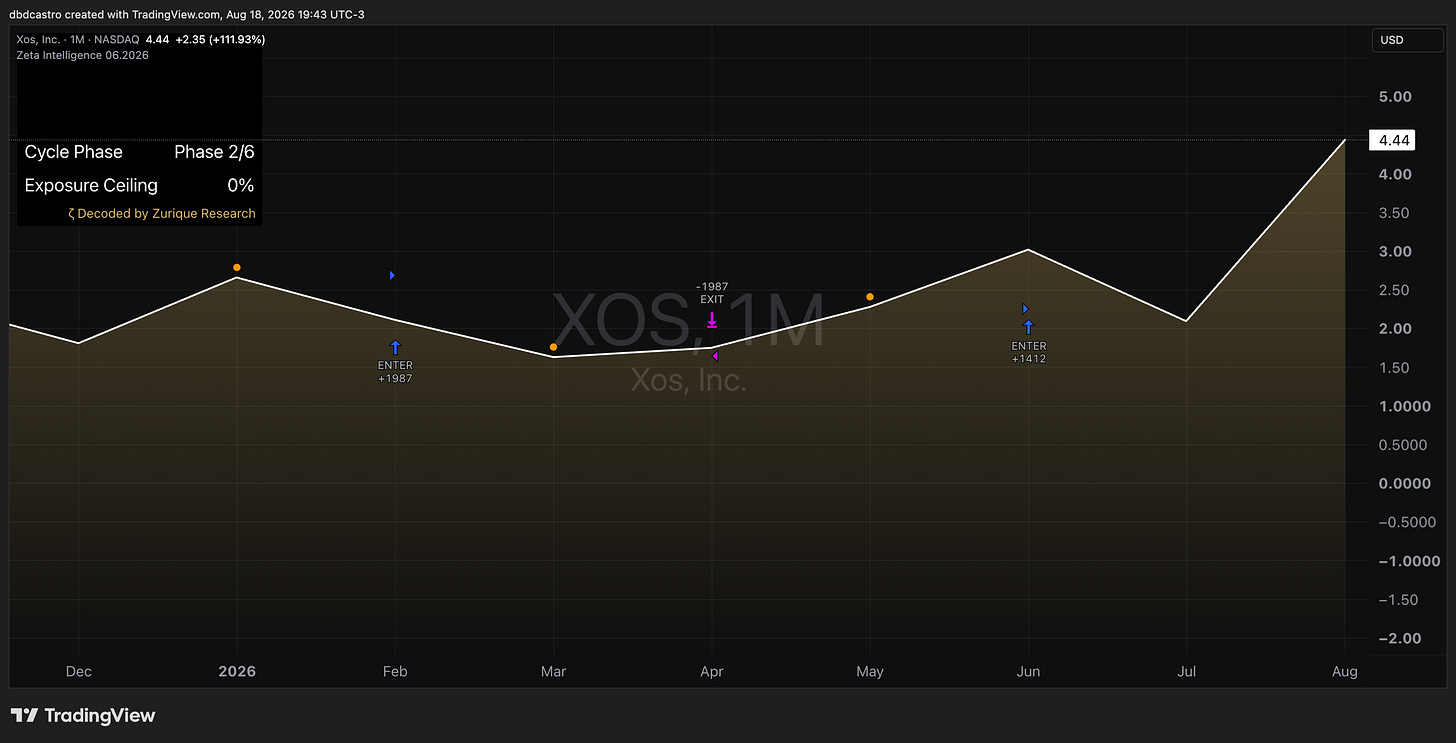The image size is (1456, 743).
Task: Click the blue ENTER arrow above +1987
Action: 395,348
